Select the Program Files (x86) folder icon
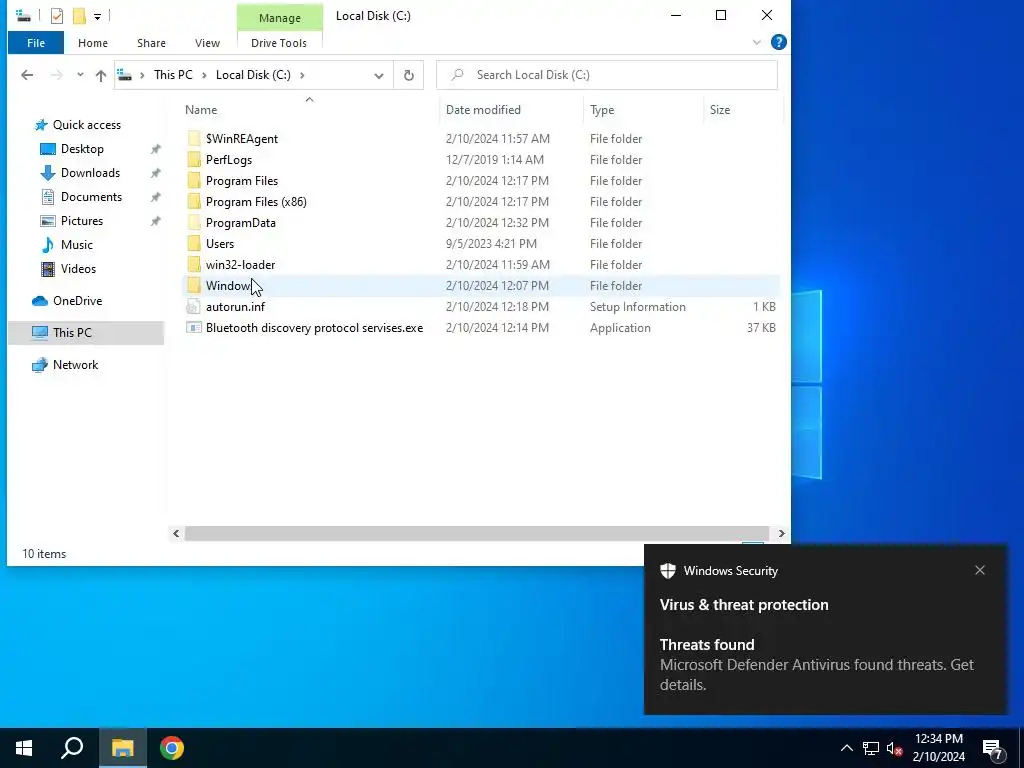Image resolution: width=1024 pixels, height=768 pixels. [x=194, y=201]
